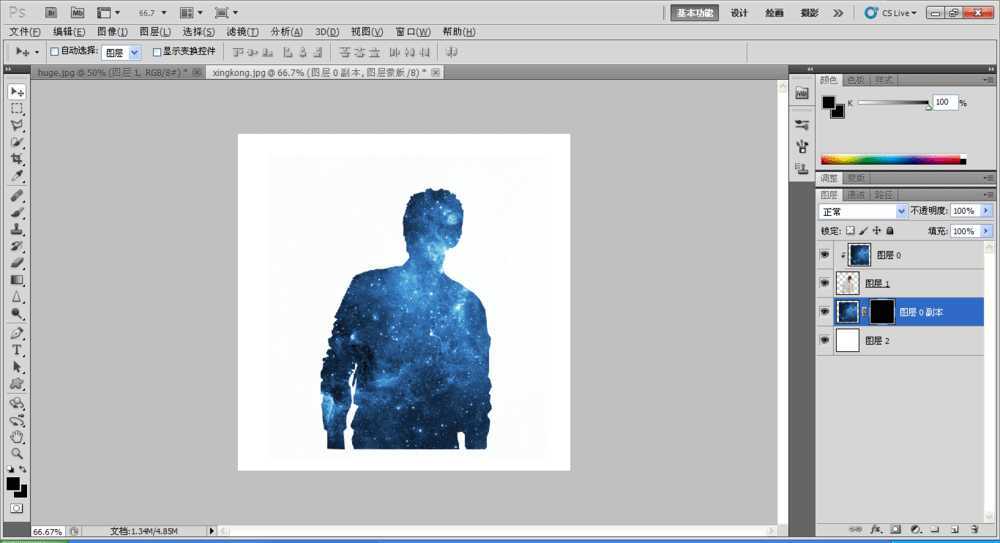The width and height of the screenshot is (1000, 543).
Task: Click the layer style fx icon
Action: 874,528
